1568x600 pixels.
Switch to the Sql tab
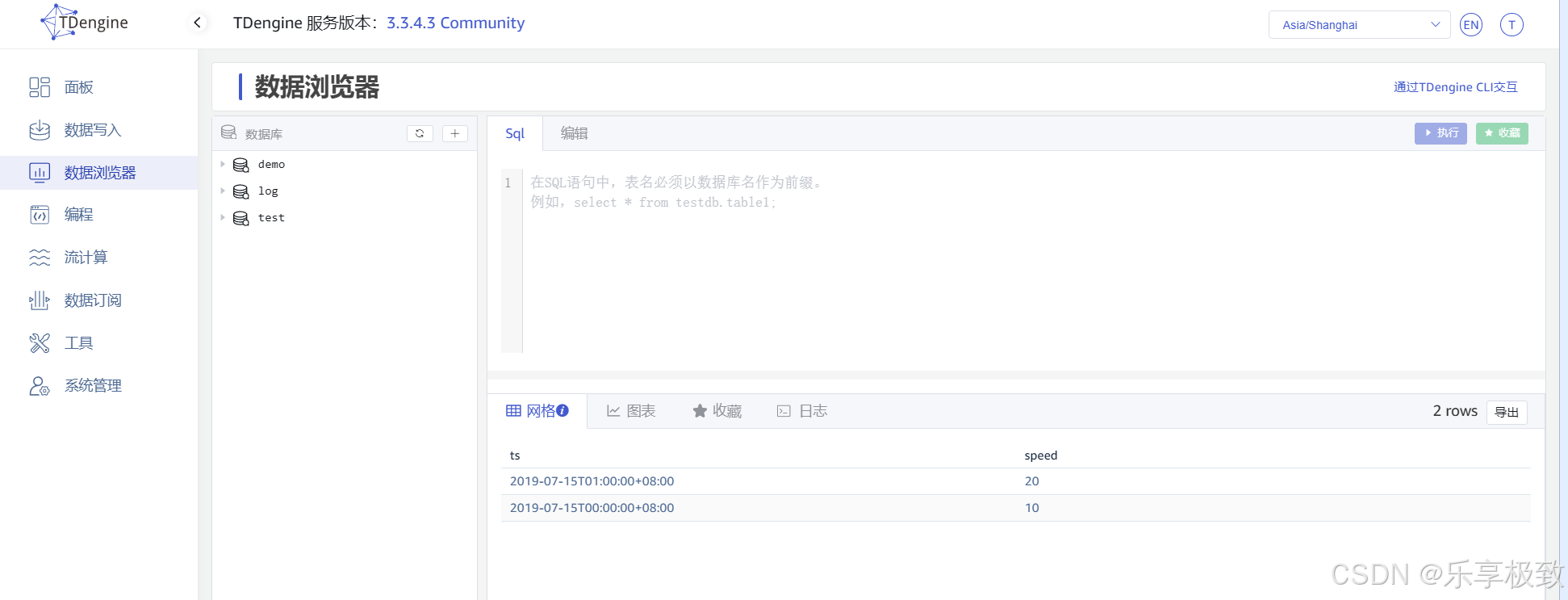[x=515, y=133]
